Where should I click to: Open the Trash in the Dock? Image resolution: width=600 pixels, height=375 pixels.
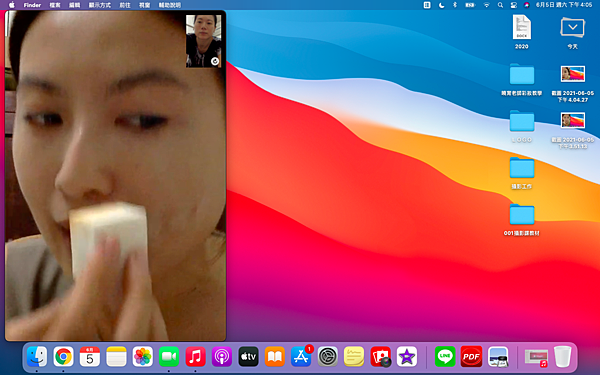tap(562, 357)
